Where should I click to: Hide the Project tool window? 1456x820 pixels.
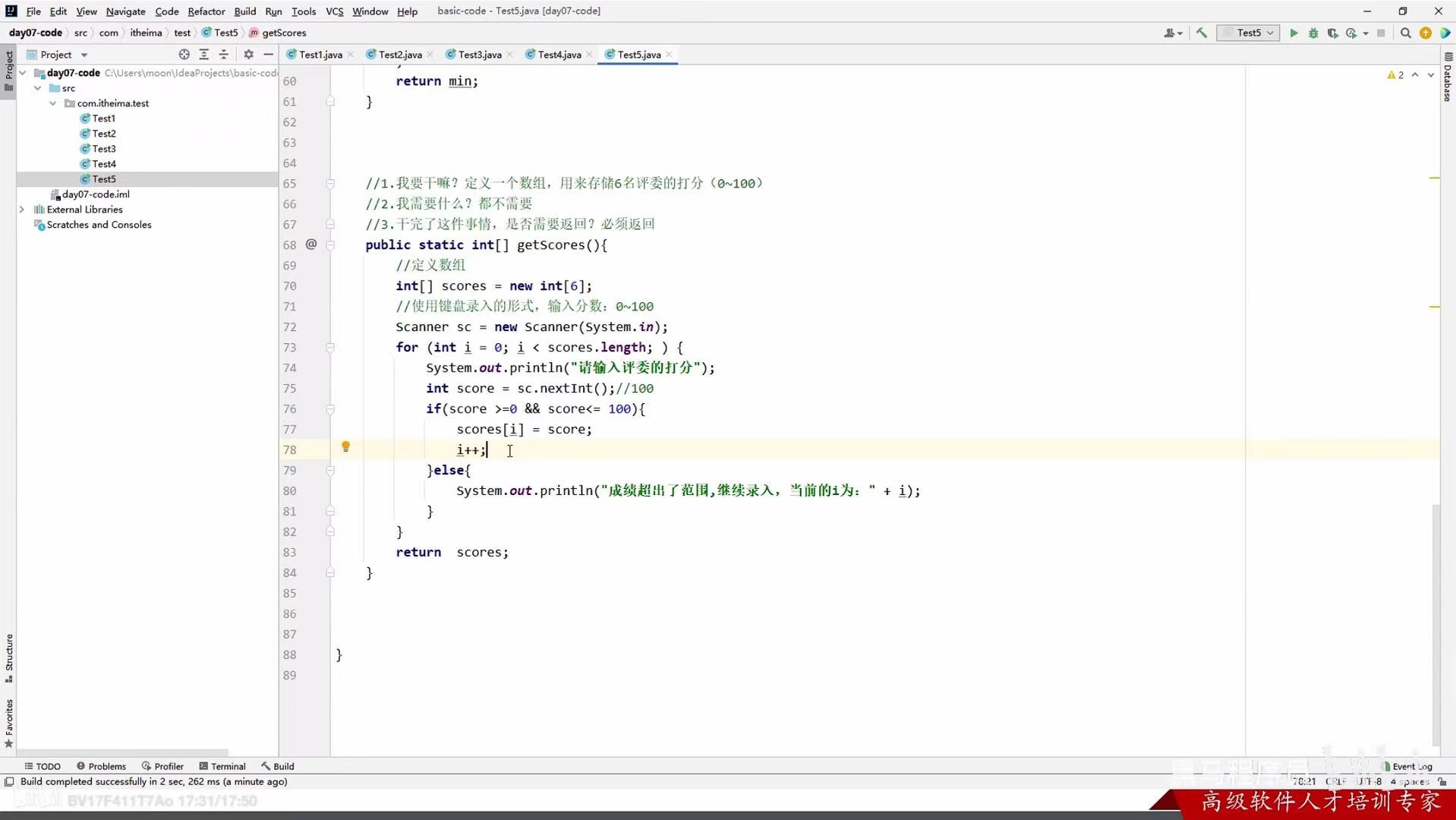[269, 54]
